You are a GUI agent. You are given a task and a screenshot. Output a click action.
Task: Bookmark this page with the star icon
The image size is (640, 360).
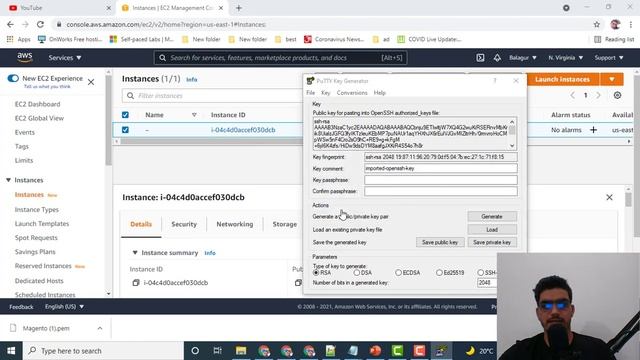coord(596,24)
